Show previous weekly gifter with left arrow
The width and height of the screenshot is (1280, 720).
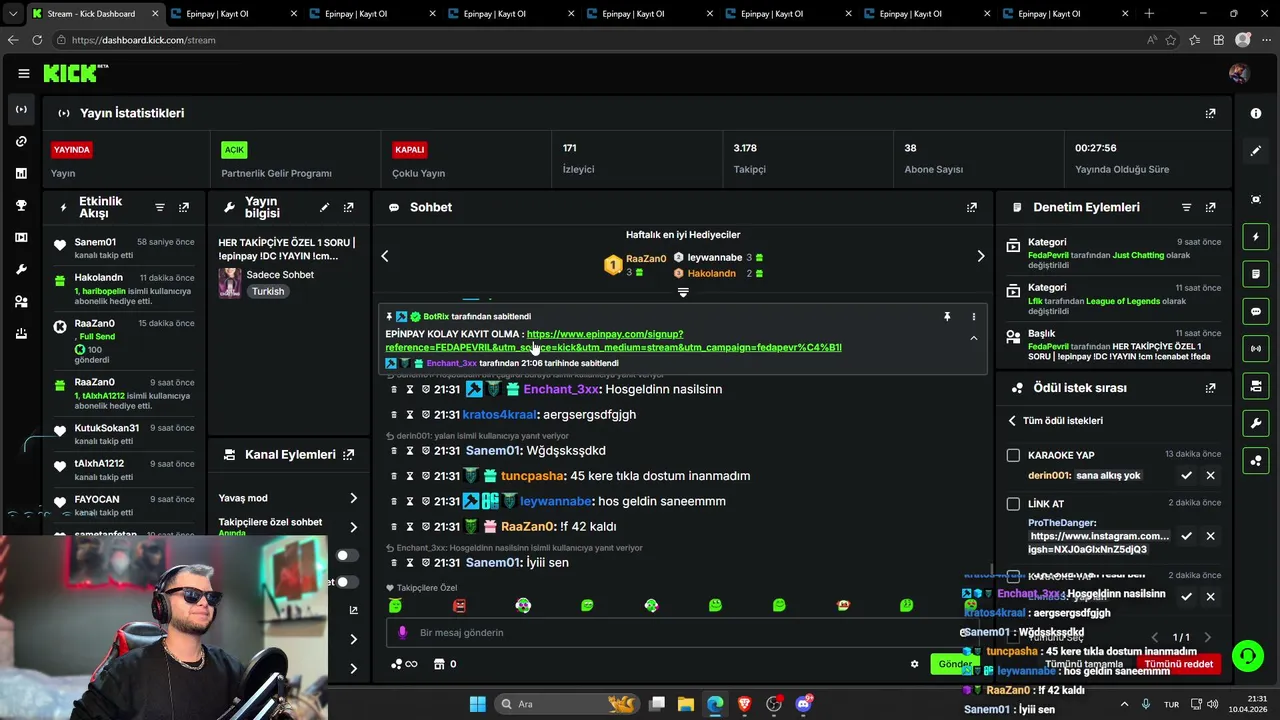pos(384,256)
